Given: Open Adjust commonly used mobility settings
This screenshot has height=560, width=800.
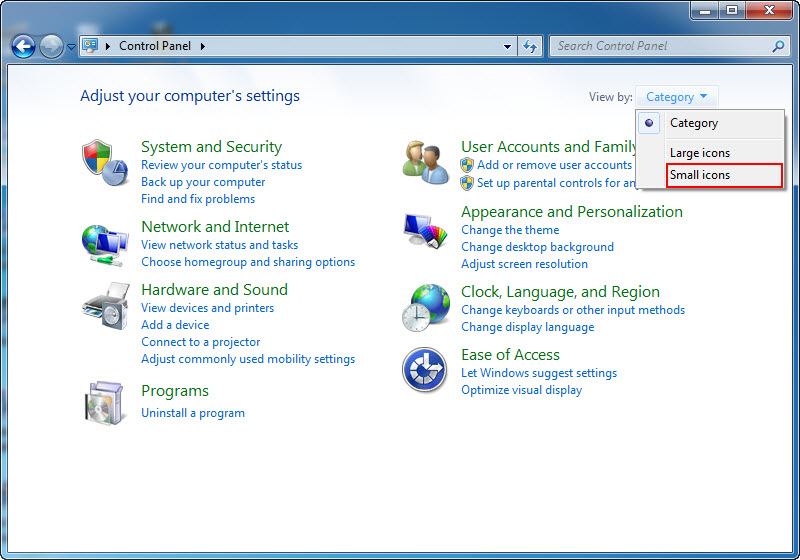Looking at the screenshot, I should [x=248, y=359].
